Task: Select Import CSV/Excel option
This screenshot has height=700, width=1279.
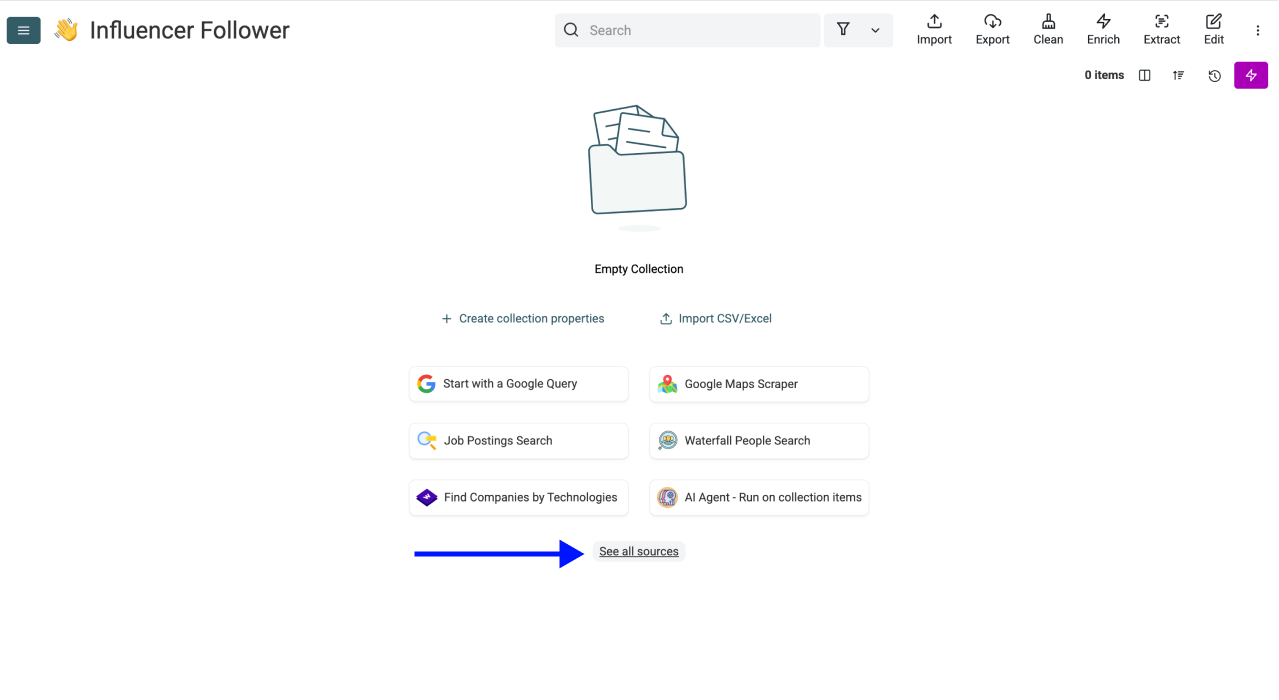Action: pyautogui.click(x=716, y=319)
